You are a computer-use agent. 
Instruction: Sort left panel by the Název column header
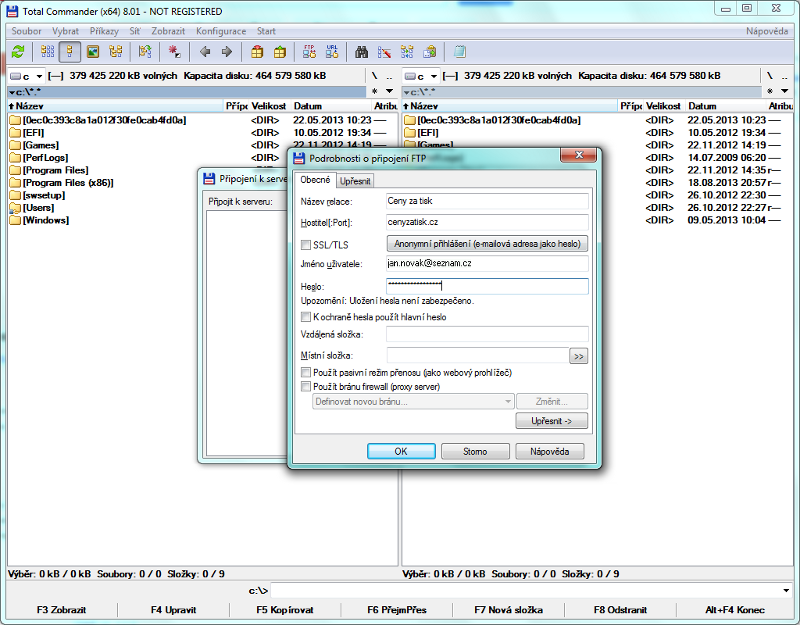(116, 106)
